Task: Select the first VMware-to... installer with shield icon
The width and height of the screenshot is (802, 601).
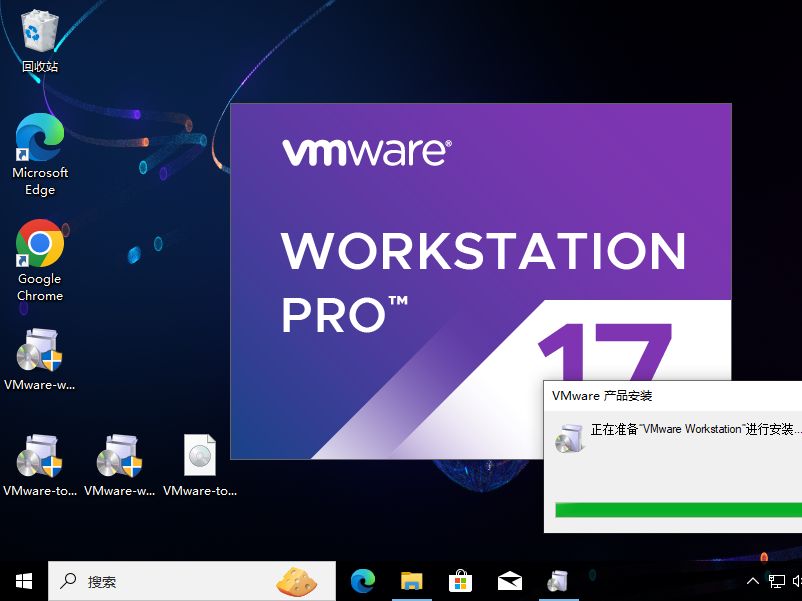Action: [x=40, y=465]
